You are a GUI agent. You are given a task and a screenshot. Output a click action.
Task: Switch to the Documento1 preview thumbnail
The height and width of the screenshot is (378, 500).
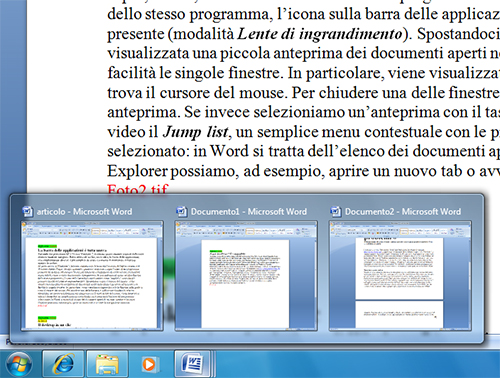click(246, 276)
